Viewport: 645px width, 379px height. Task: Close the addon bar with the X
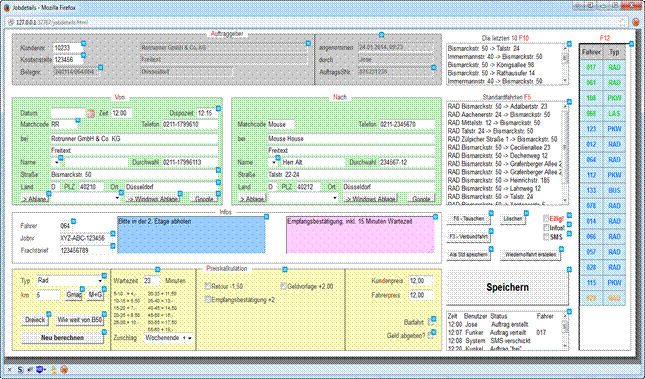pyautogui.click(x=10, y=370)
